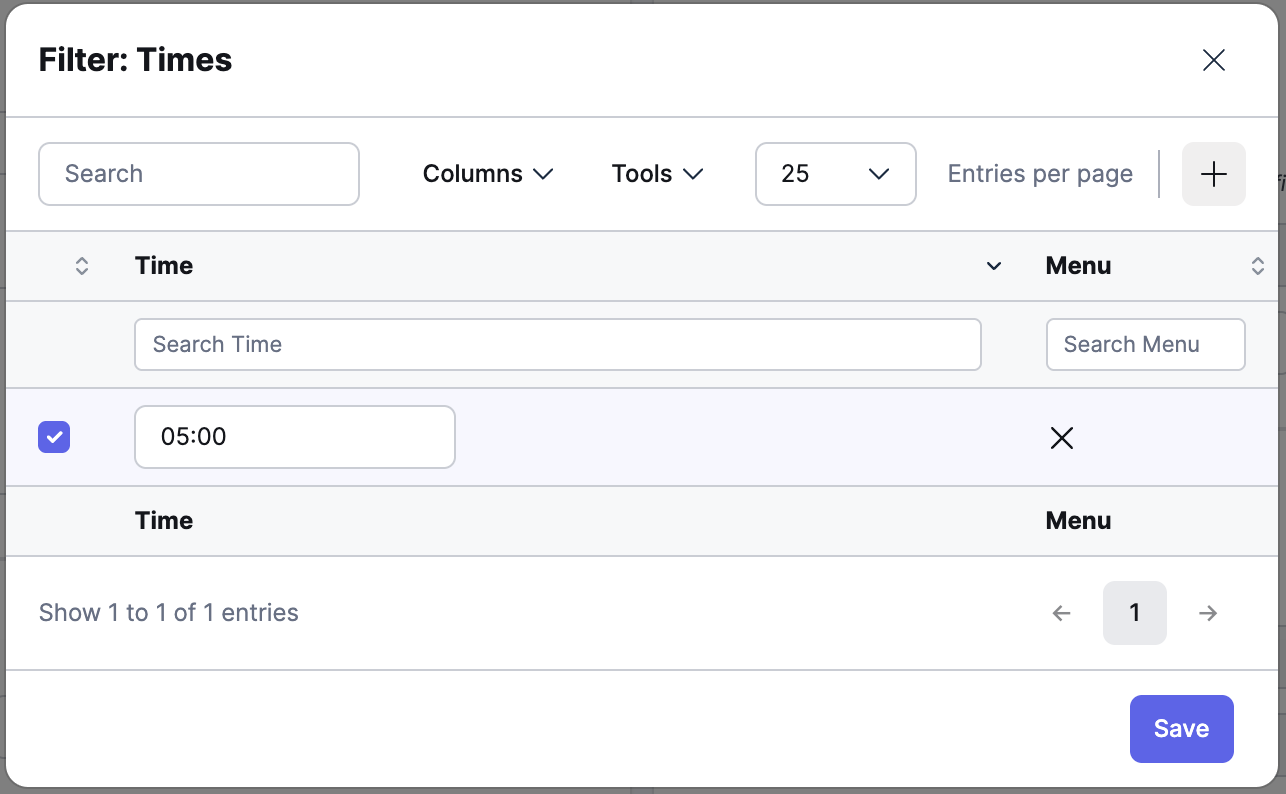Click the chevron sort icon in the Time column
This screenshot has height=794, width=1286.
pyautogui.click(x=993, y=266)
